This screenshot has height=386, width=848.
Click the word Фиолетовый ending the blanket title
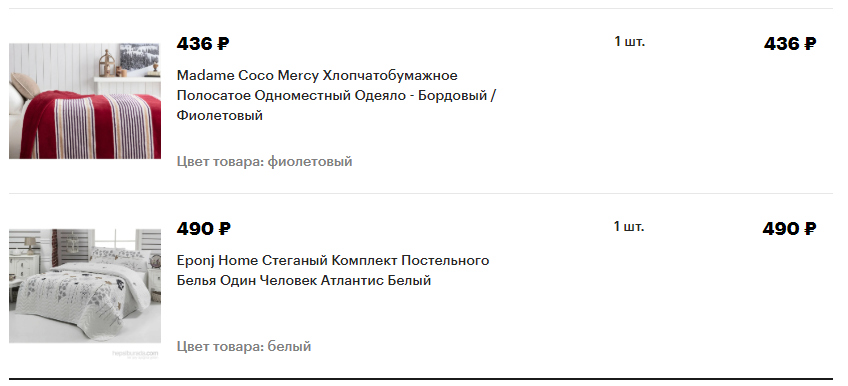pos(220,116)
